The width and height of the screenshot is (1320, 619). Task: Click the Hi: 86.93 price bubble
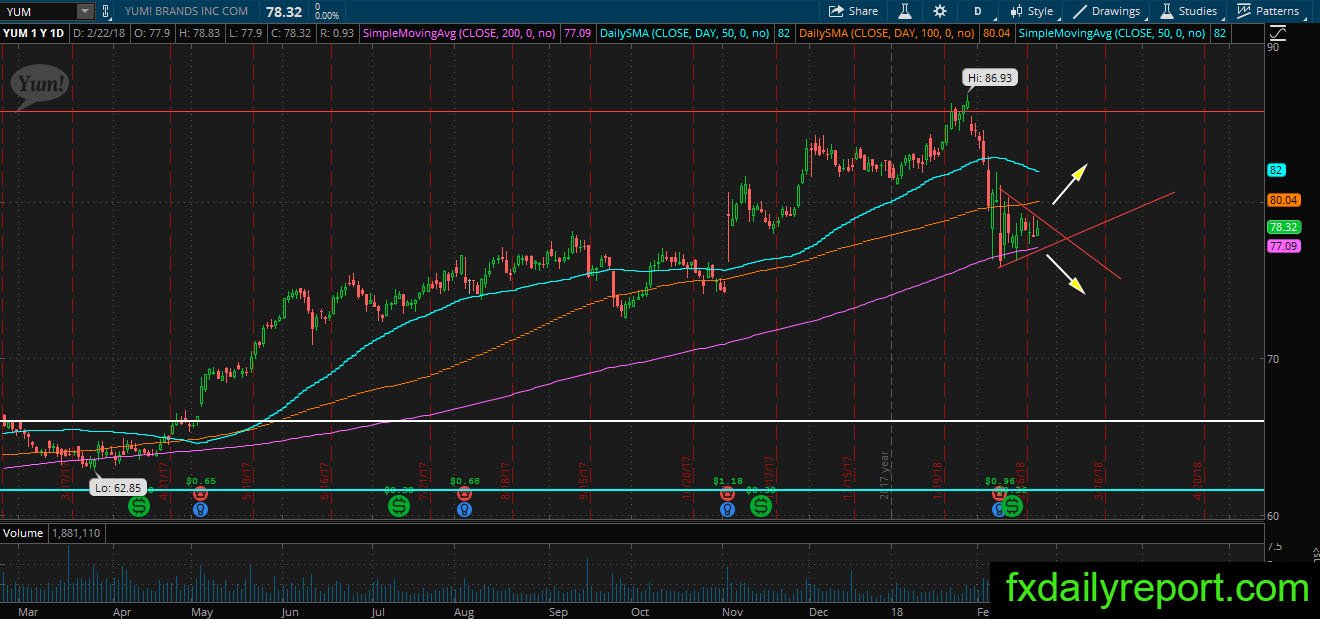990,77
